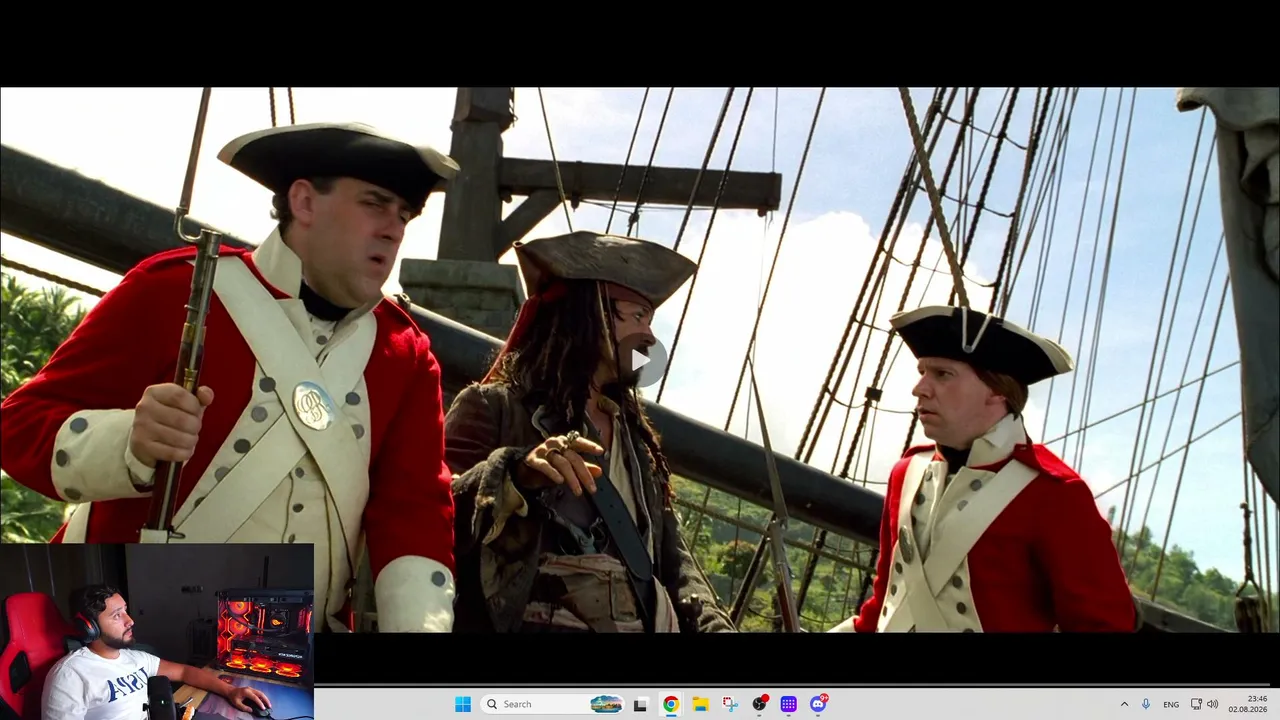Launch the Snipping Tool from the taskbar
The image size is (1280, 720).
(x=730, y=704)
